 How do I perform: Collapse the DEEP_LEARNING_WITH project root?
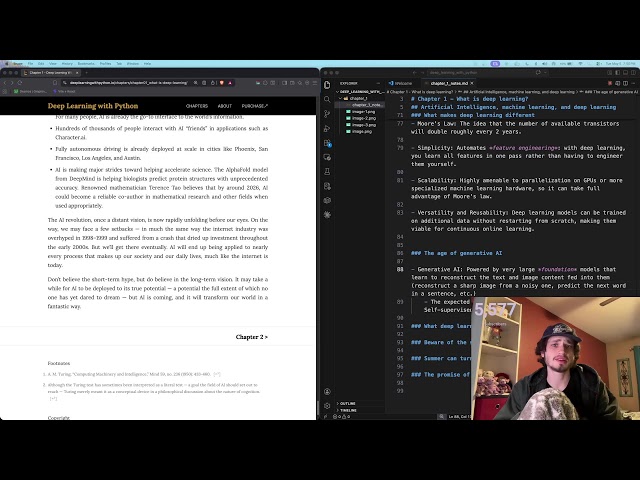pos(361,92)
